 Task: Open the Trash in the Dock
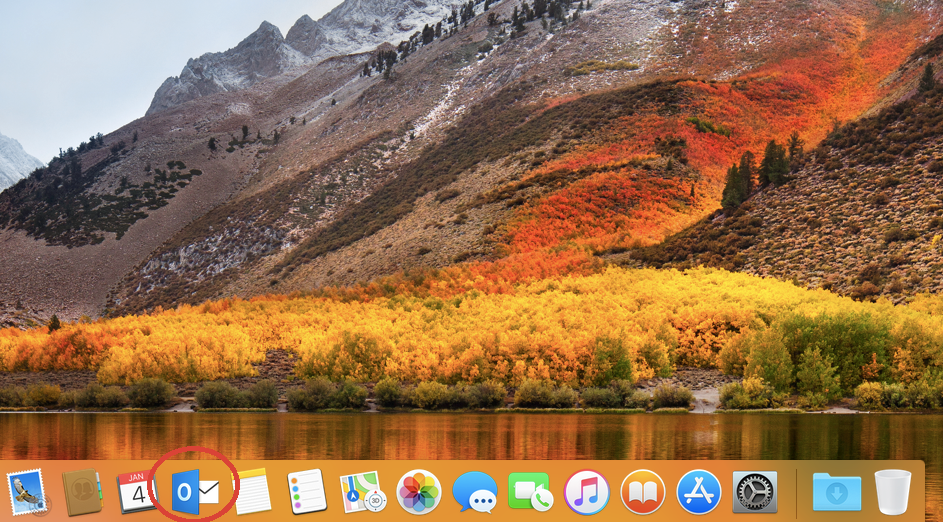pos(892,492)
